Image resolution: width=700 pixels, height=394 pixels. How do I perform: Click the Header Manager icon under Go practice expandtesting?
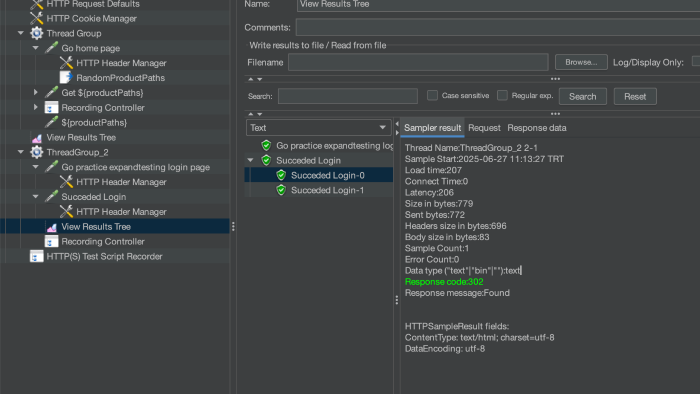66,182
